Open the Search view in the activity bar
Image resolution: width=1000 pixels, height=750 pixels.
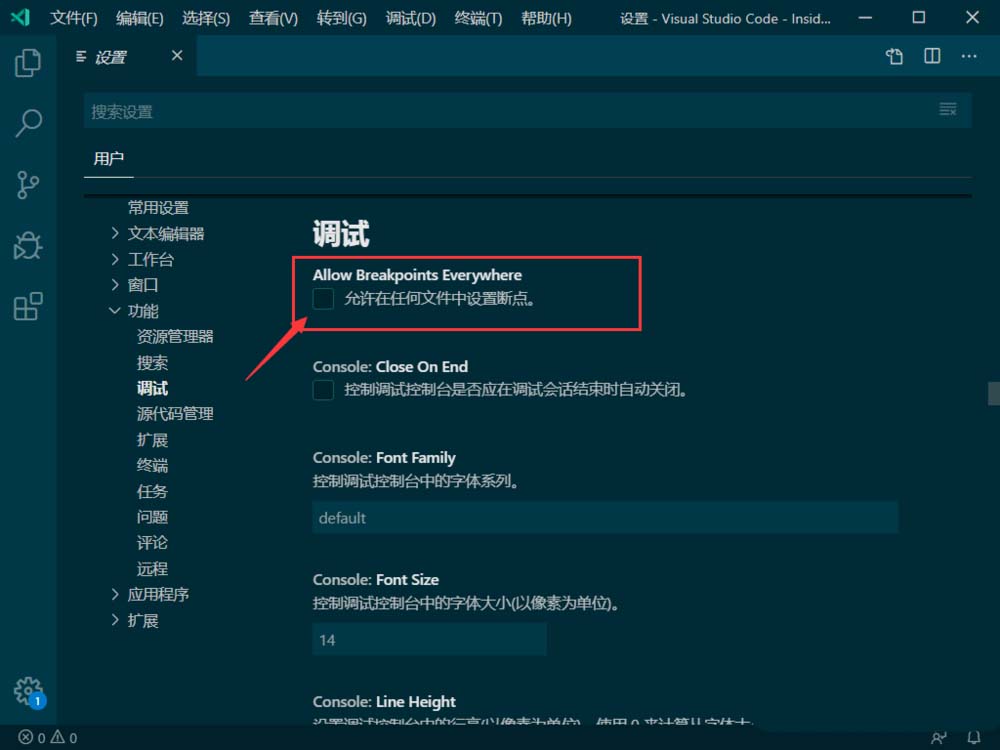[x=28, y=123]
